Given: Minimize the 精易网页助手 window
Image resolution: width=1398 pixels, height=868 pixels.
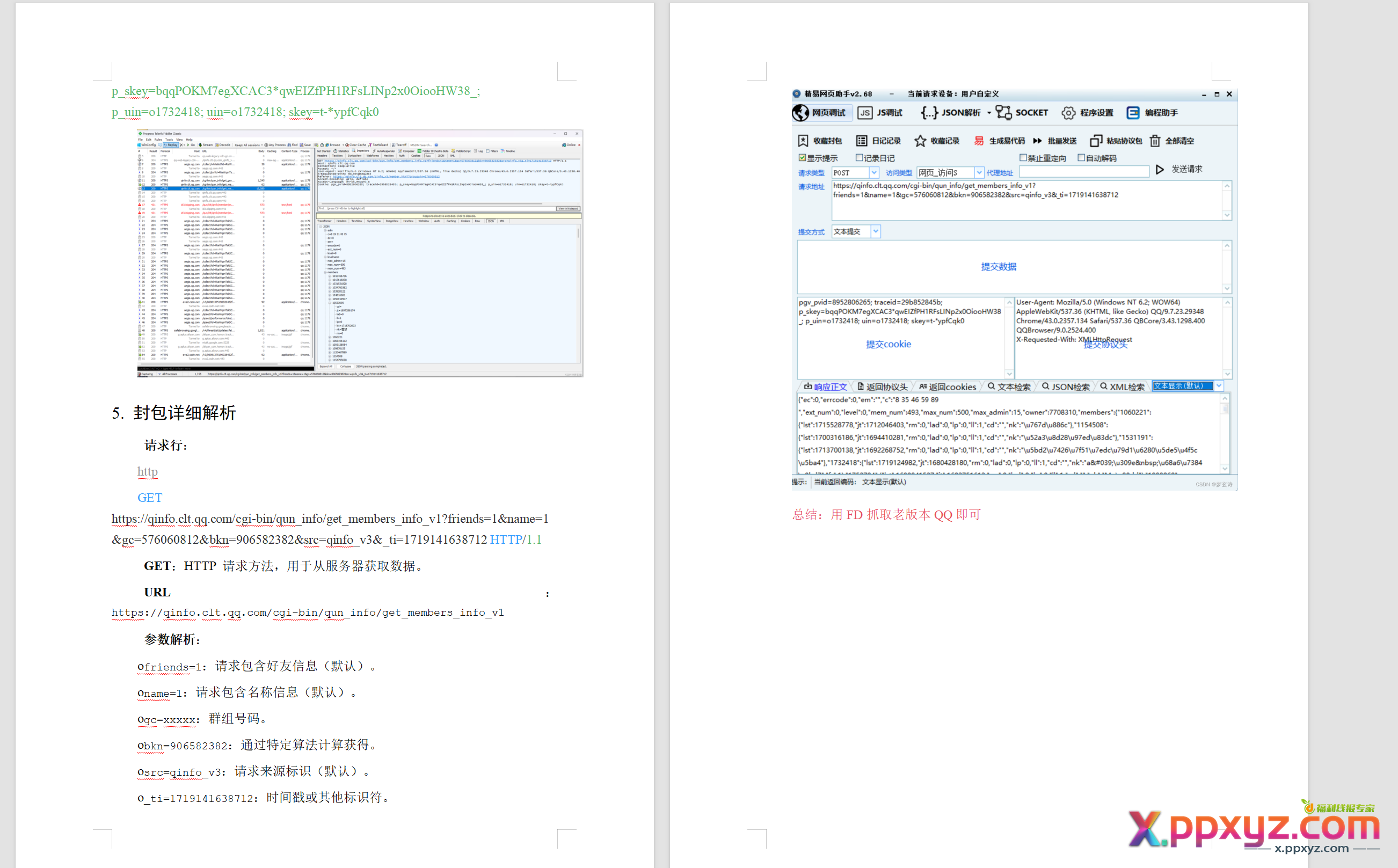Looking at the screenshot, I should pyautogui.click(x=1204, y=94).
